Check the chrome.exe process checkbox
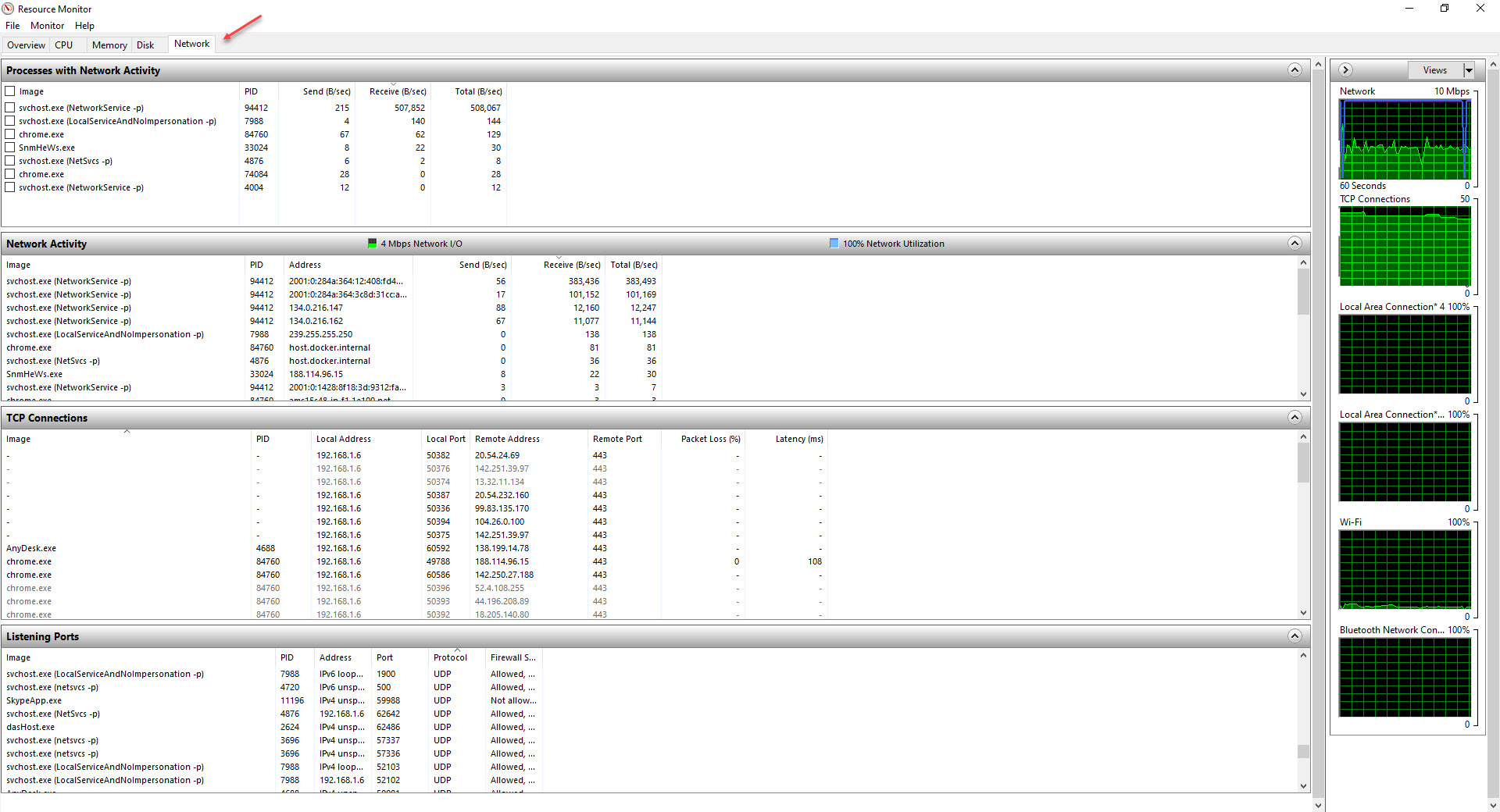 click(x=9, y=134)
